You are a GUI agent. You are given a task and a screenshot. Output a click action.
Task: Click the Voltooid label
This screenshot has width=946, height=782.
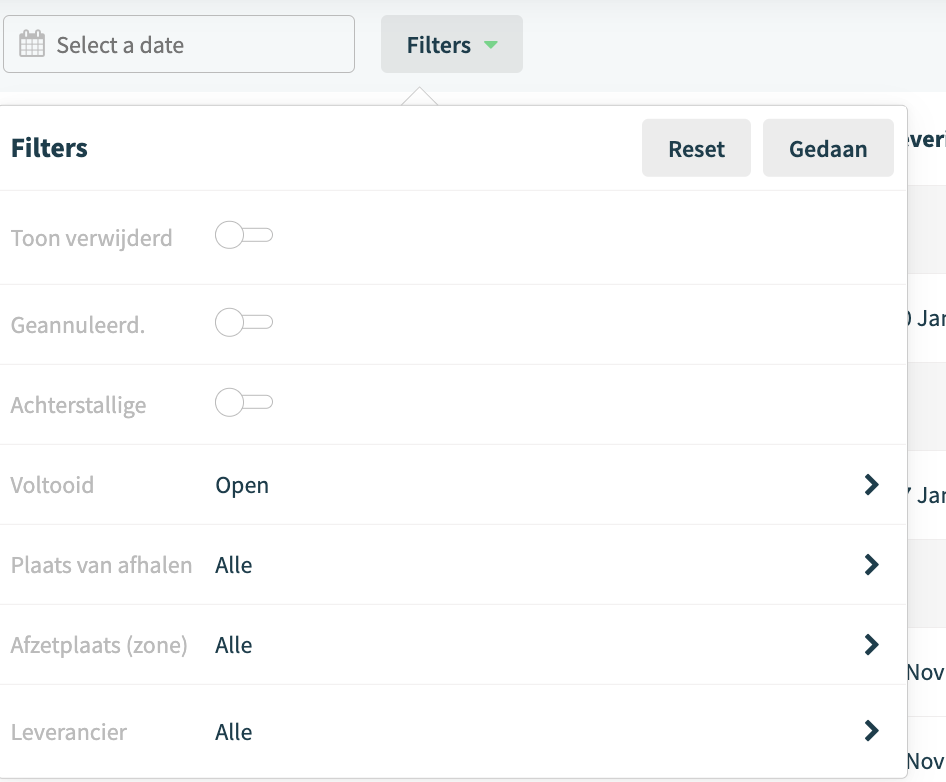[52, 485]
